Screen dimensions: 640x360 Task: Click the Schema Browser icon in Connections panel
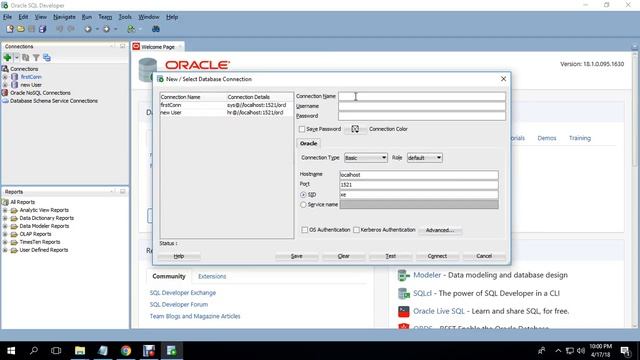coord(47,58)
